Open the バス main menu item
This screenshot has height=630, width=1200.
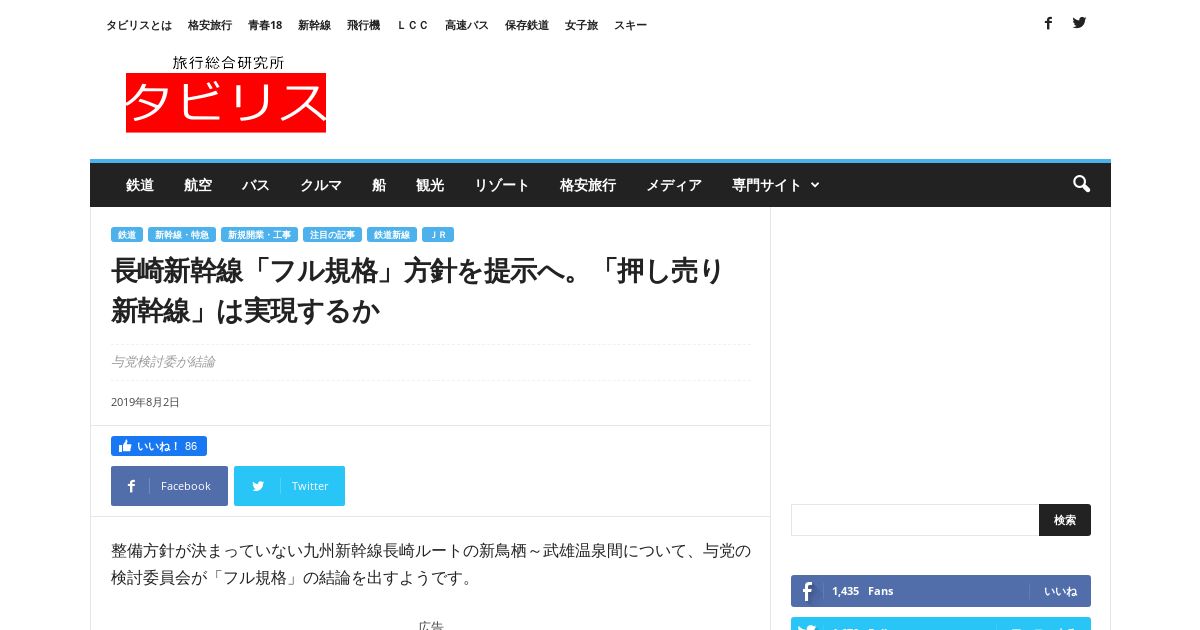256,185
